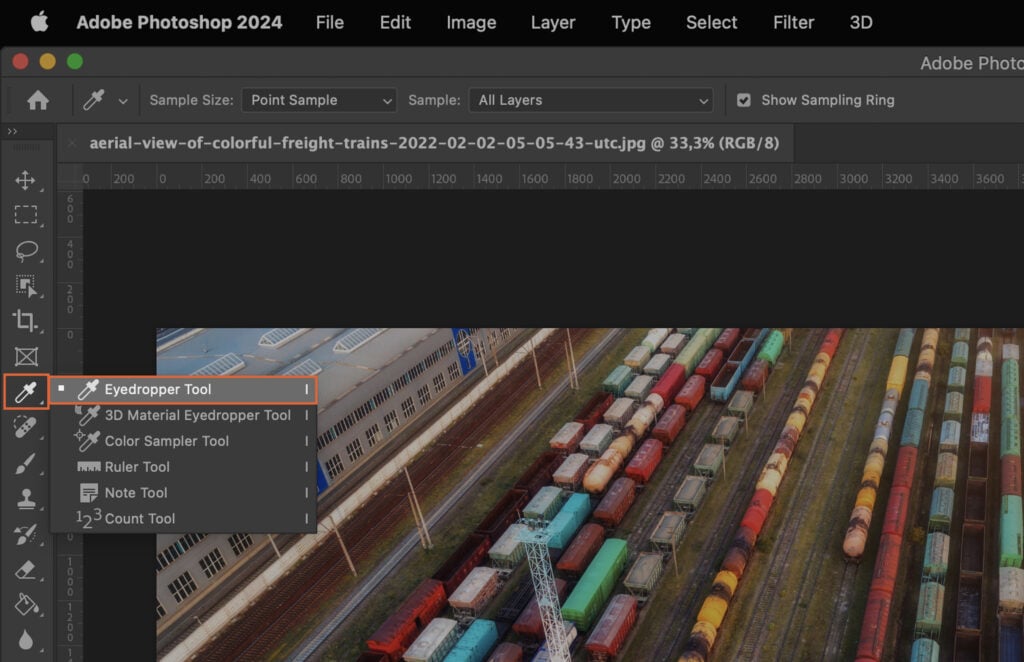Select the Clone Stamp tool
Viewport: 1024px width, 662px height.
26,497
